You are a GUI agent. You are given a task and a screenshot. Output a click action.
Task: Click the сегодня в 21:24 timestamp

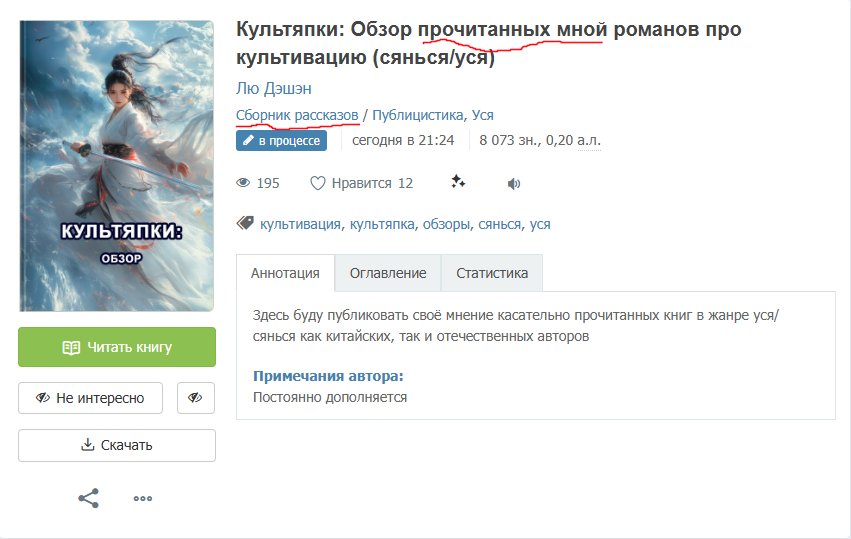click(x=403, y=141)
